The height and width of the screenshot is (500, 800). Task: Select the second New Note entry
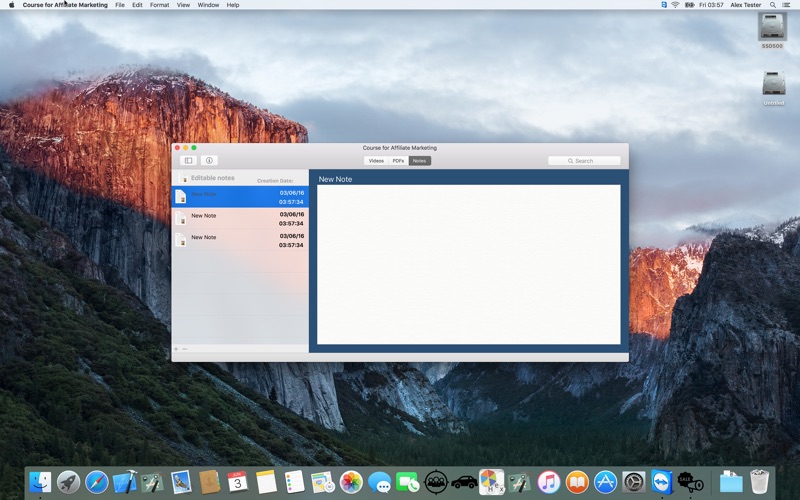pyautogui.click(x=240, y=218)
